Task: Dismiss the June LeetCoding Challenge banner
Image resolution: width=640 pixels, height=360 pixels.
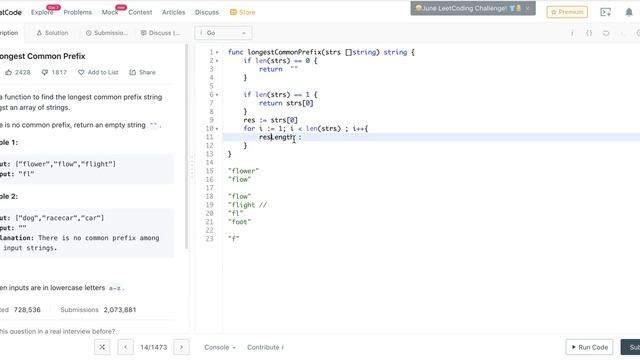Action: click(527, 8)
